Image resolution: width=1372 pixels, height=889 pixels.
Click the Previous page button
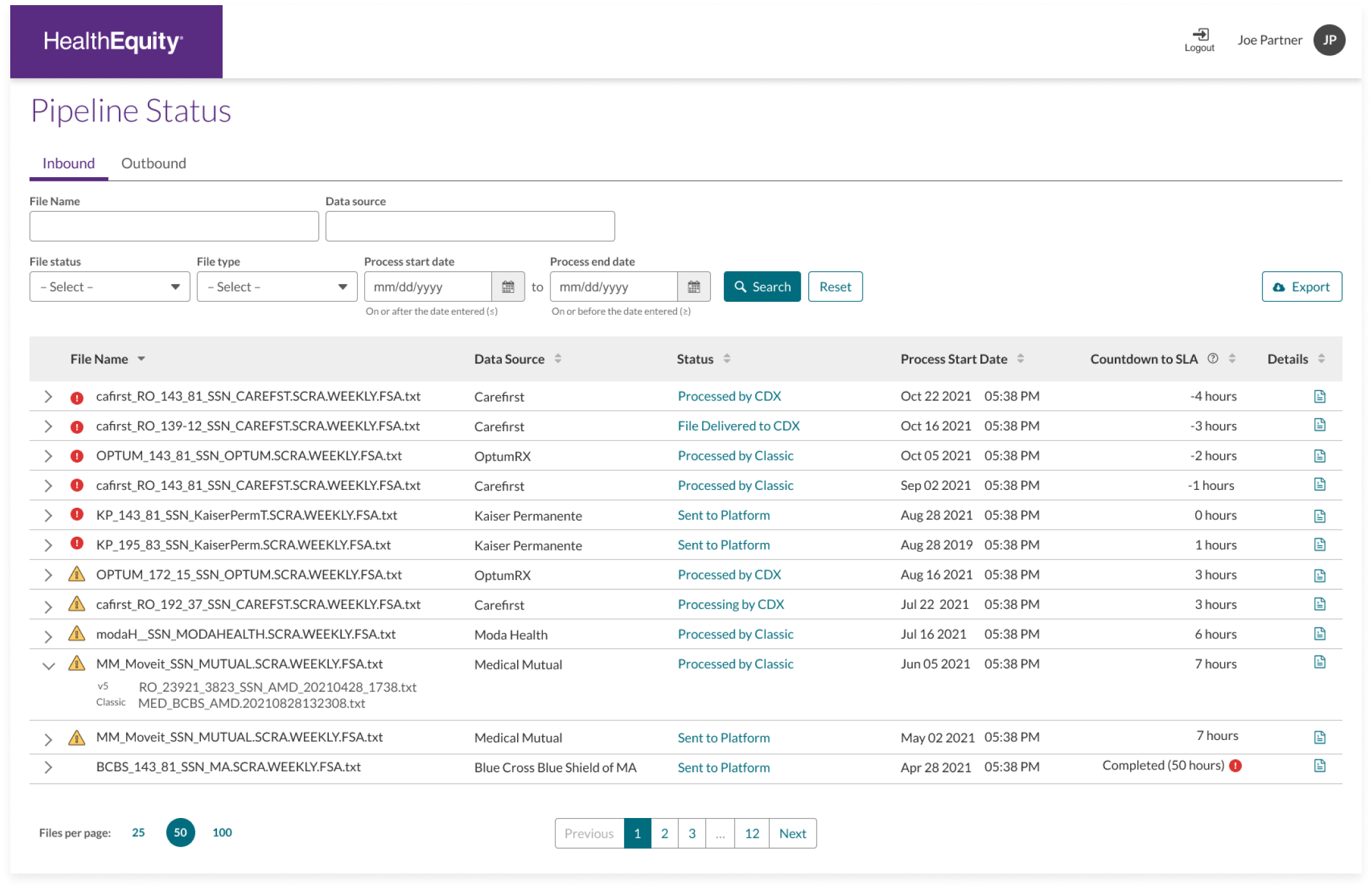(x=589, y=833)
